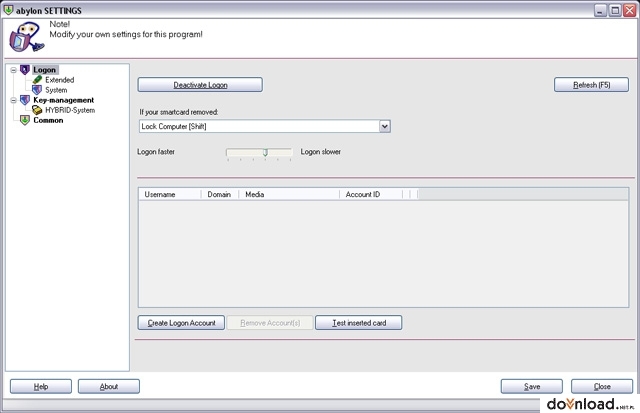Sort accounts by Domain column
The image size is (640, 413).
point(220,195)
